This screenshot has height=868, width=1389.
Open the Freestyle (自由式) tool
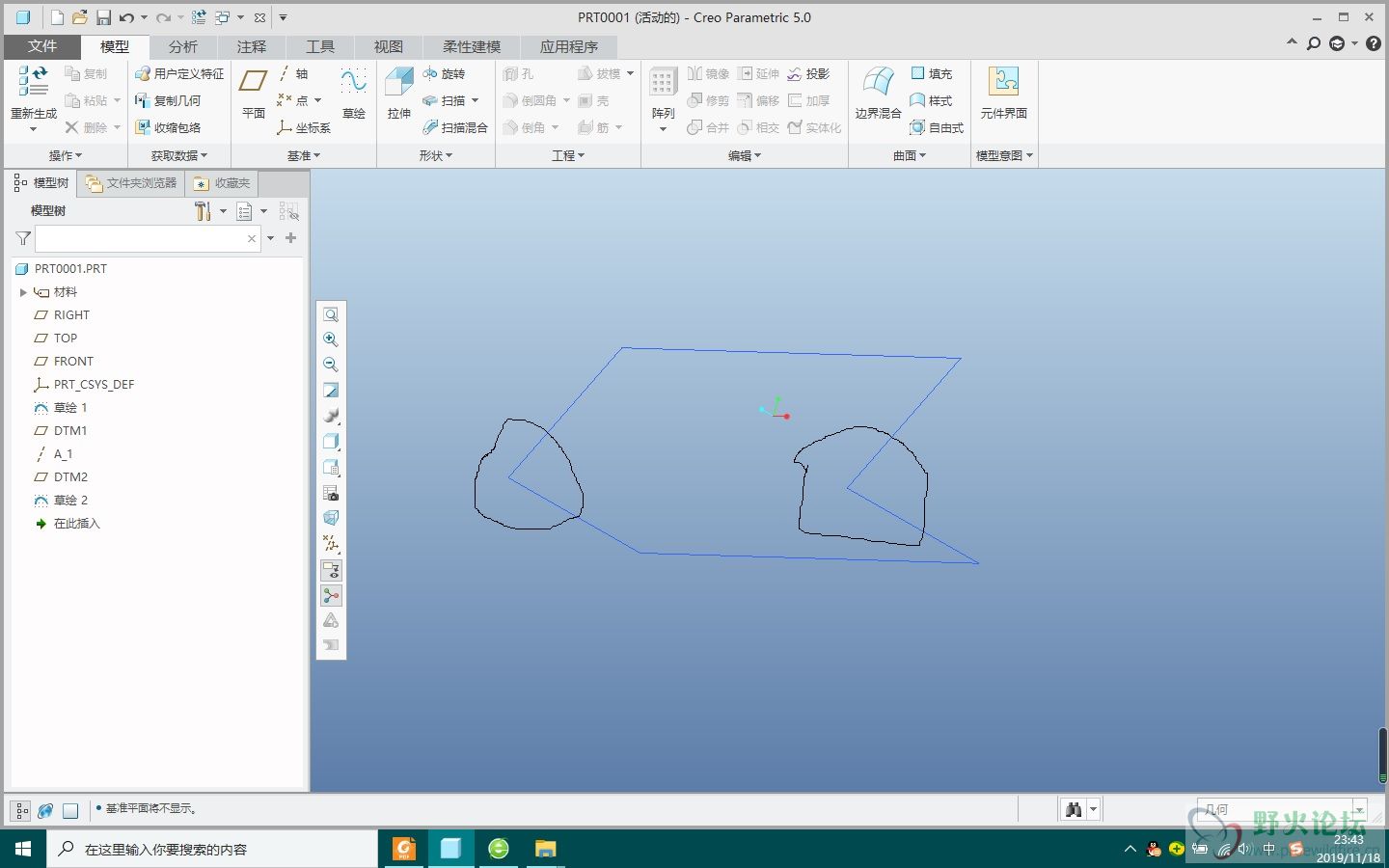tap(937, 127)
